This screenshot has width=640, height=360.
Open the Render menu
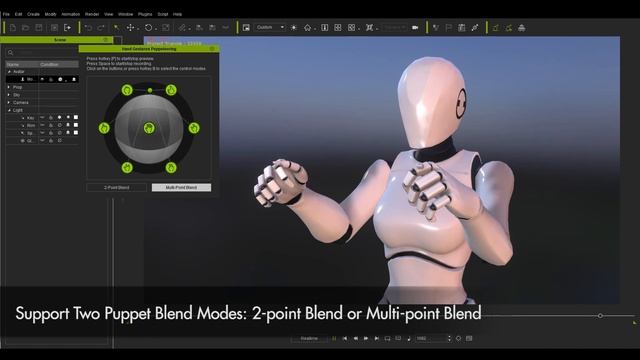click(92, 14)
